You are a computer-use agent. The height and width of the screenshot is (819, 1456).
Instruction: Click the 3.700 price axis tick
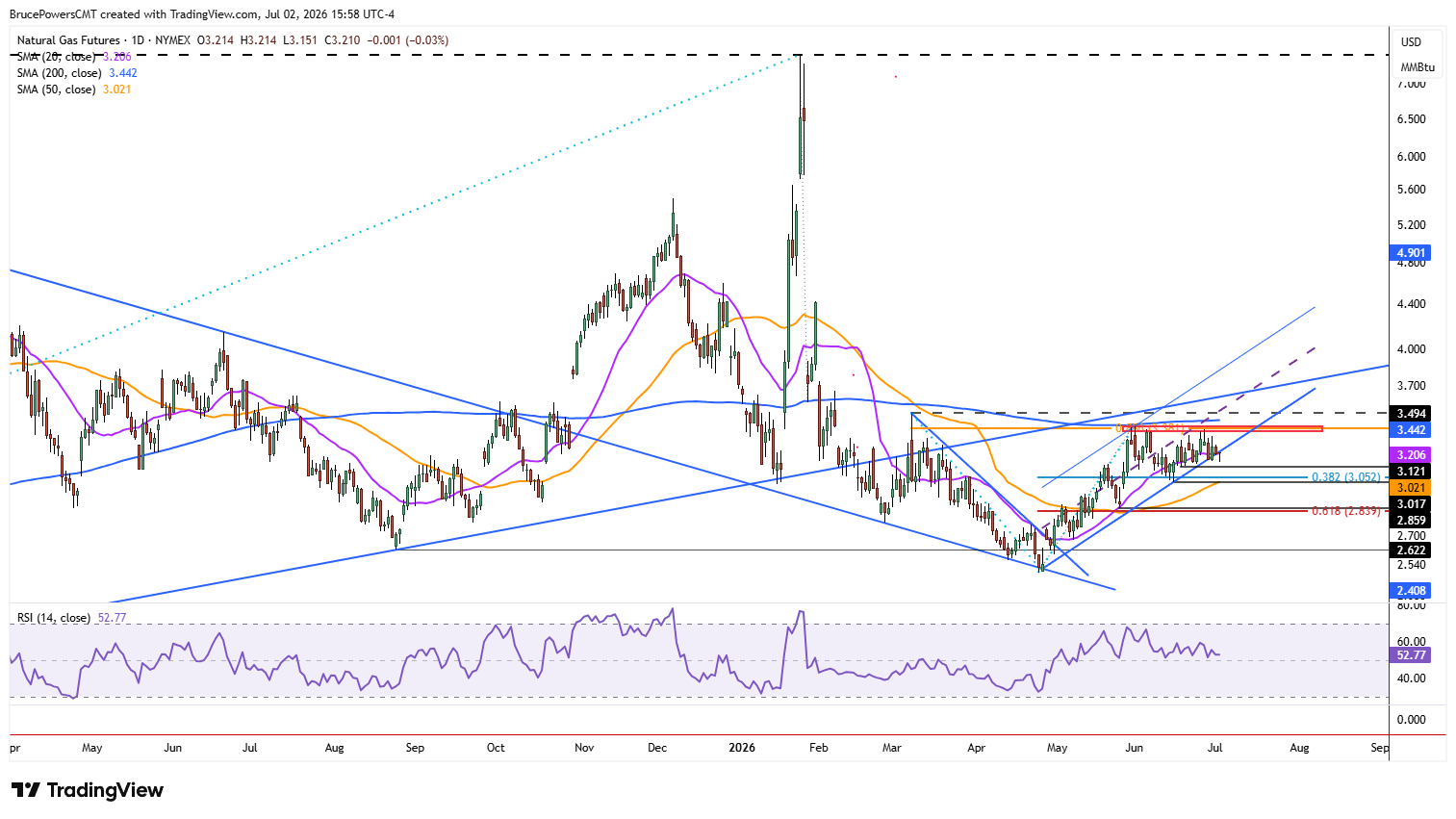pyautogui.click(x=1411, y=386)
